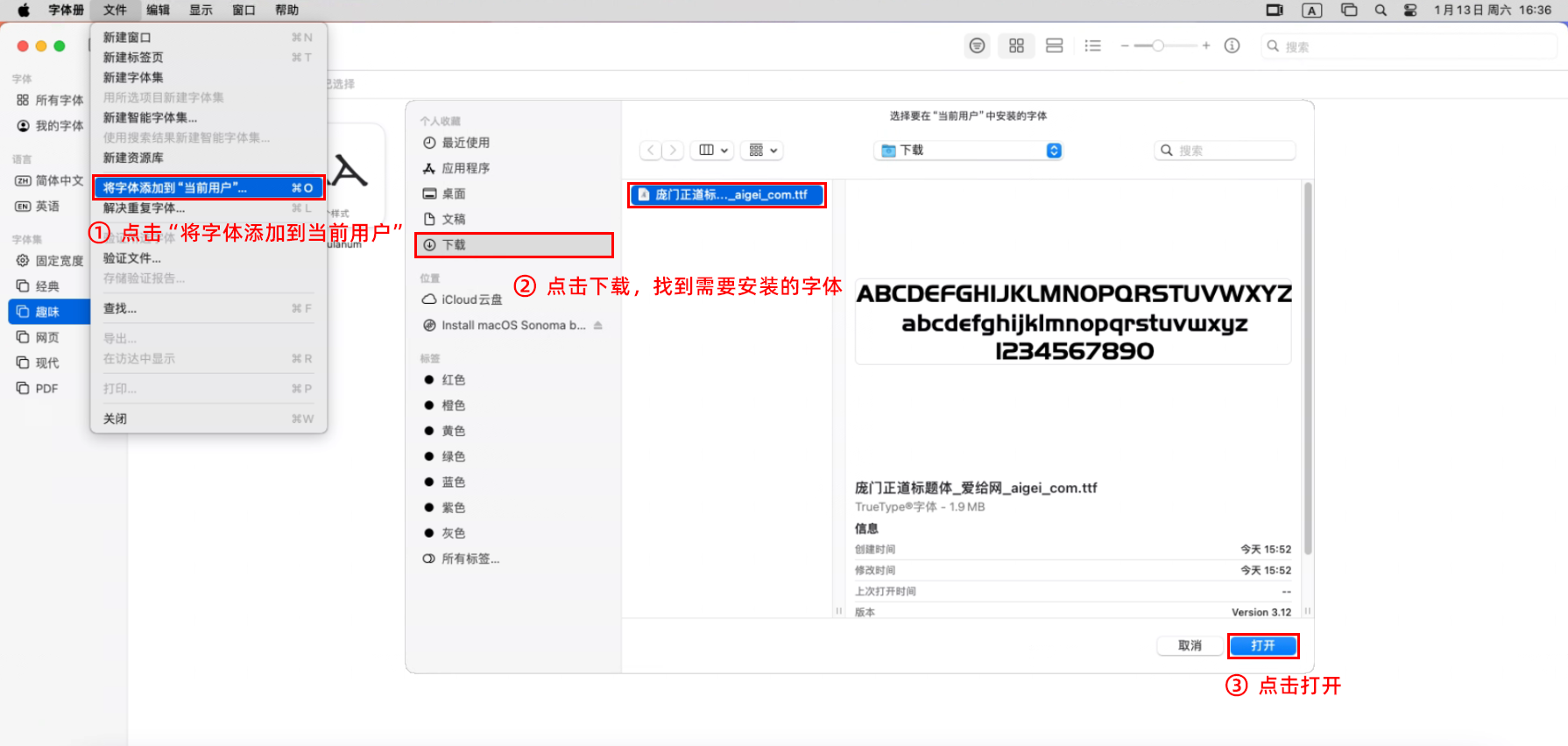Select the 紫色 tag
Viewport: 1568px width, 746px height.
(x=513, y=508)
